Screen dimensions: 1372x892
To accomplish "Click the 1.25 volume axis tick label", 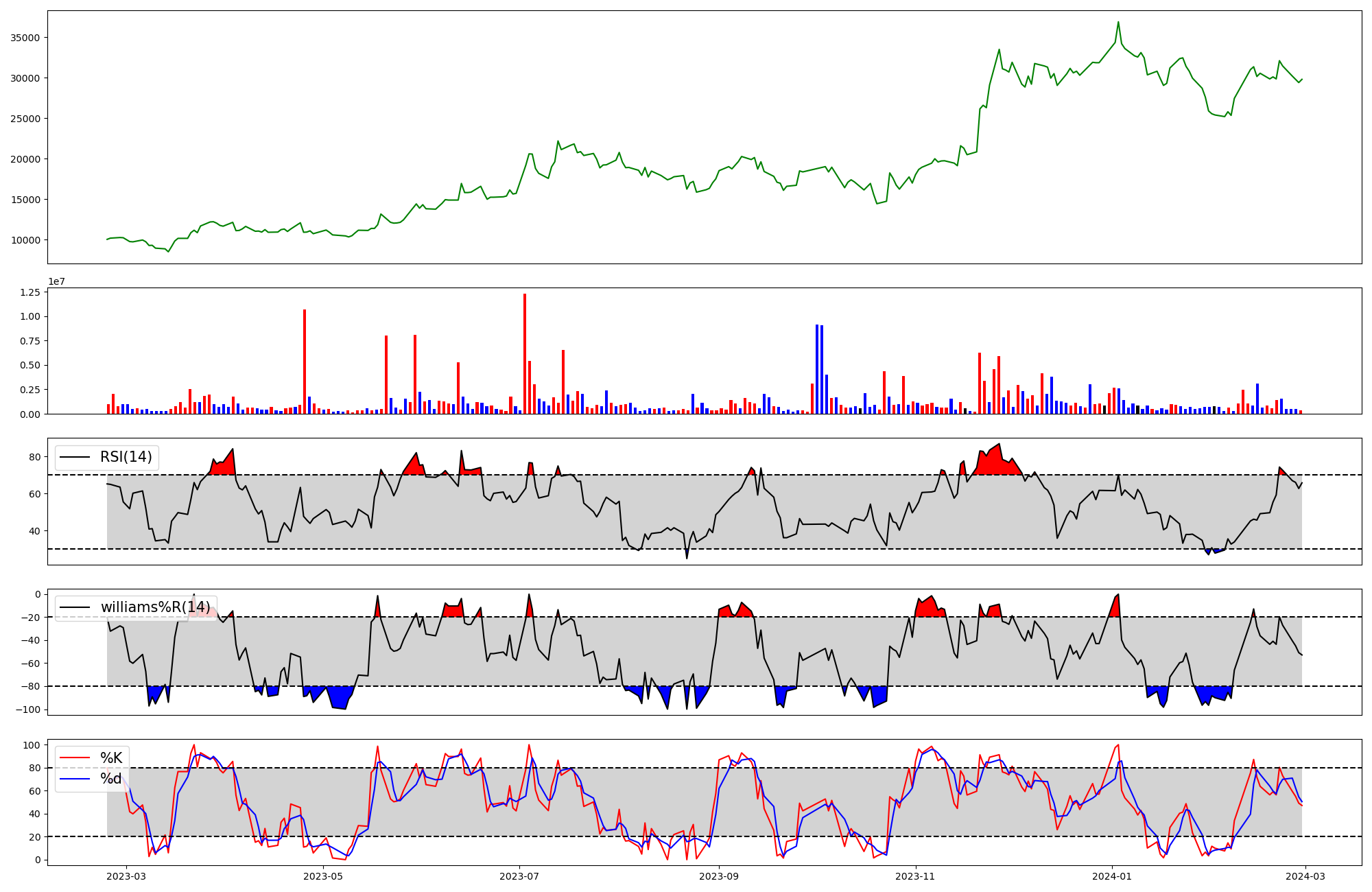I will pyautogui.click(x=29, y=292).
